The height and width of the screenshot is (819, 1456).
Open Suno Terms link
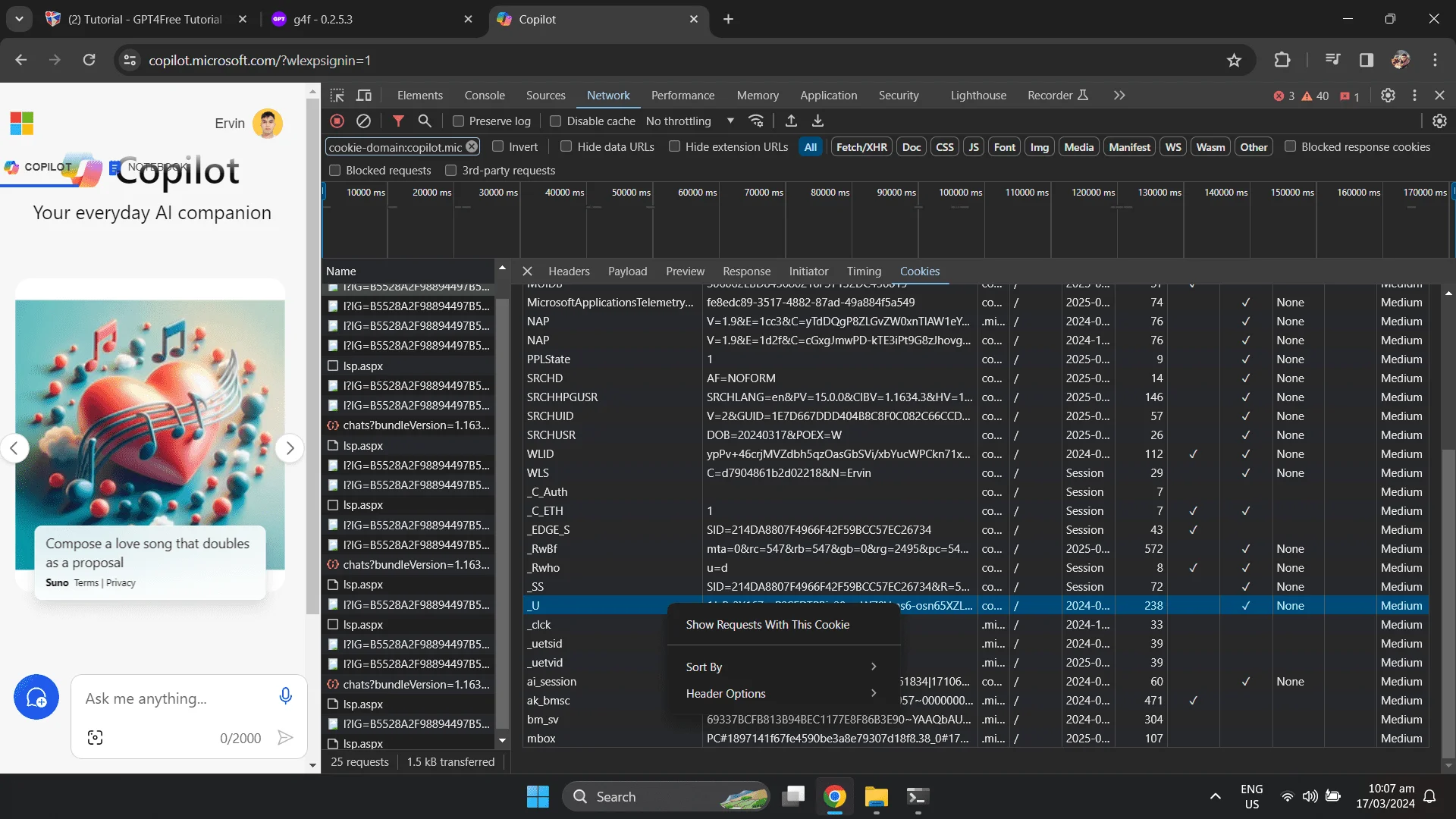(x=86, y=583)
